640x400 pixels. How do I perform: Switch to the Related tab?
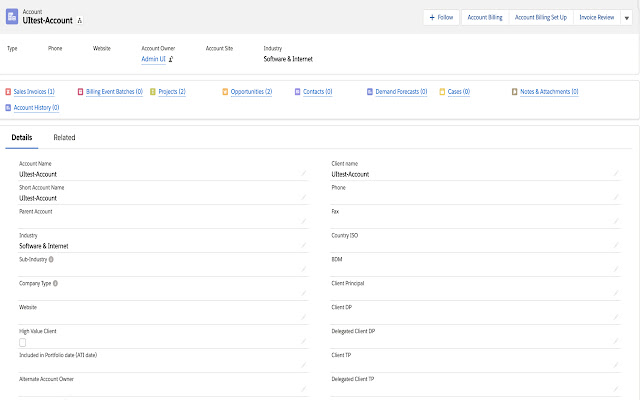pos(64,137)
